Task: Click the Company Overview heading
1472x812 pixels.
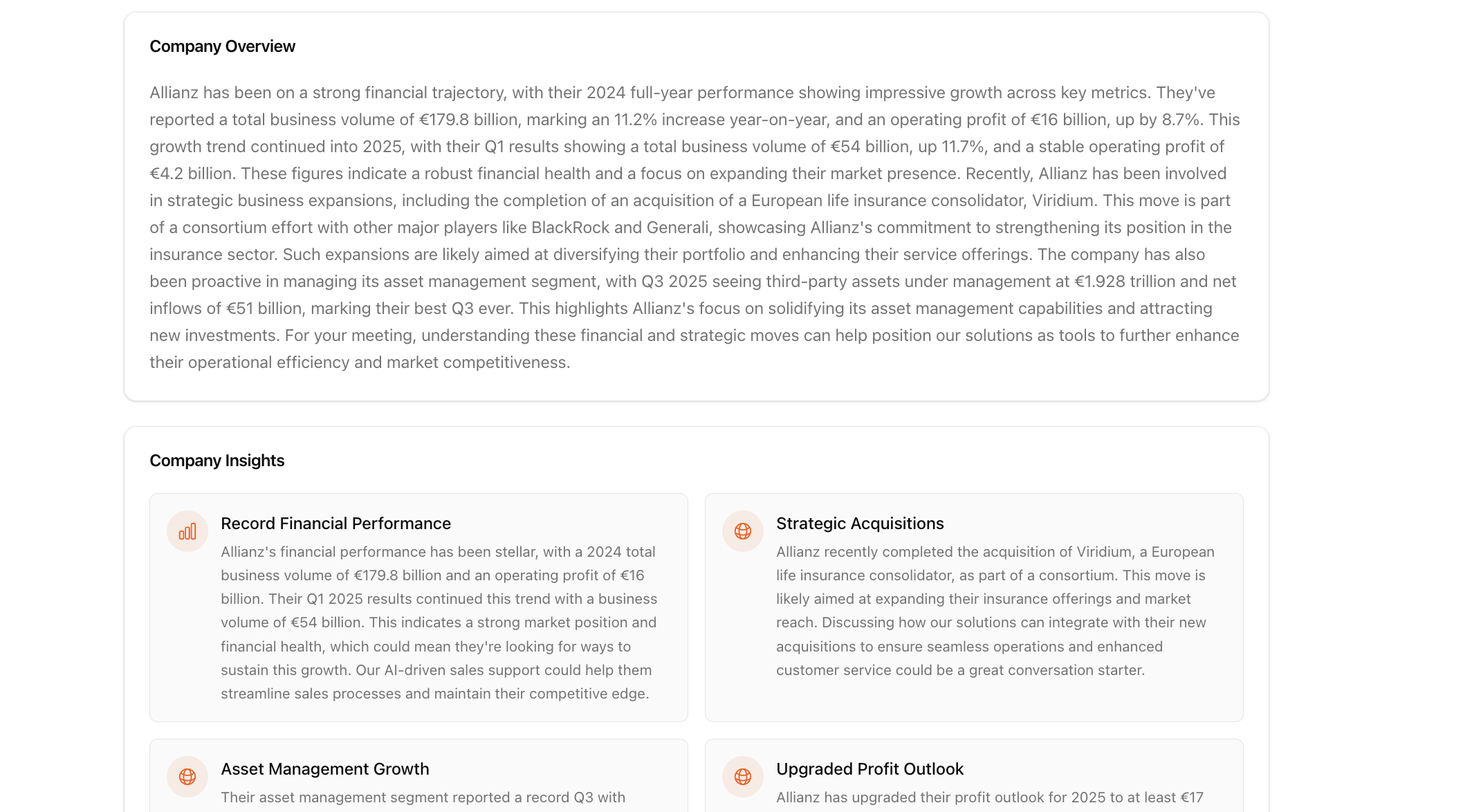Action: point(222,46)
